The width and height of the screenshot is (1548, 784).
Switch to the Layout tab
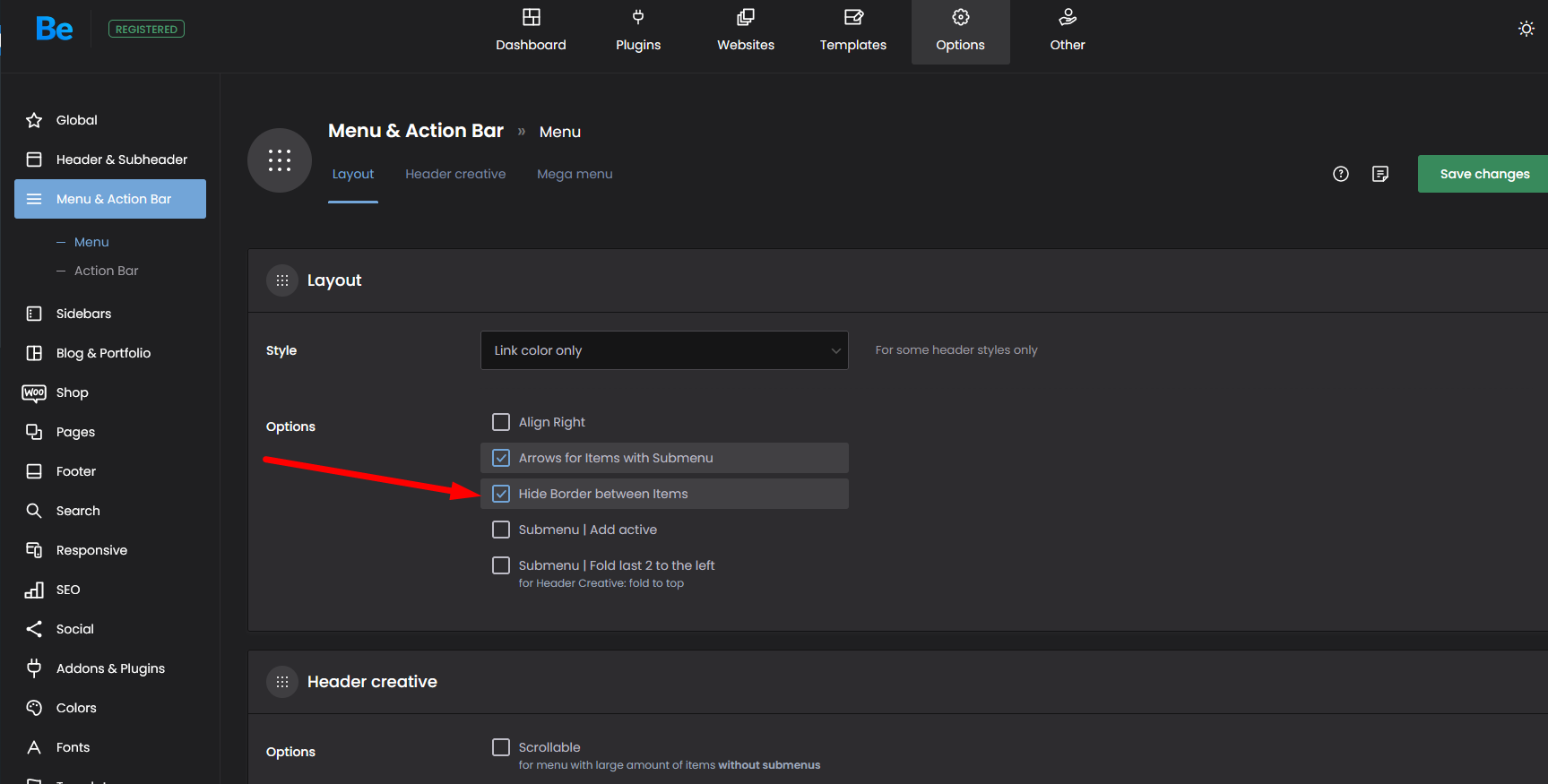pyautogui.click(x=353, y=174)
